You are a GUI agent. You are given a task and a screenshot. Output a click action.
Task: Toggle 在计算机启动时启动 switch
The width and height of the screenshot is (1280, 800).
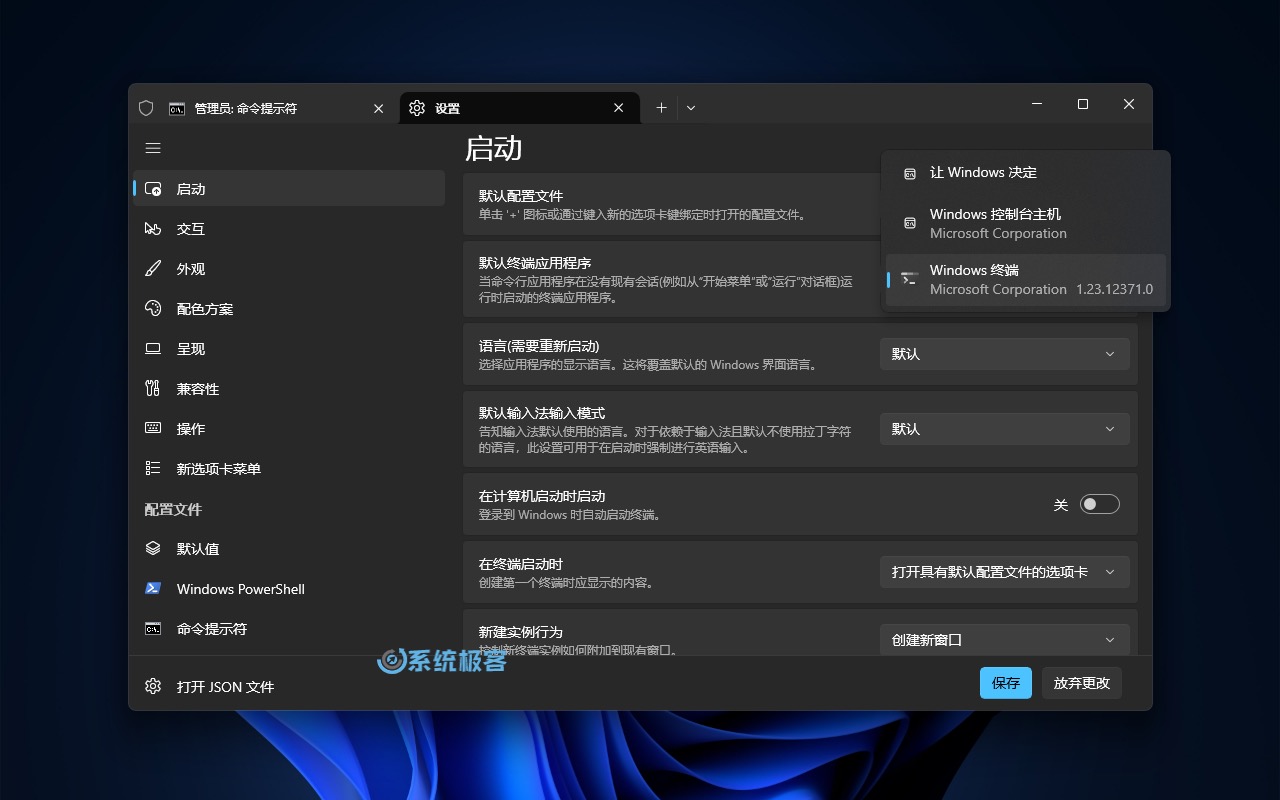tap(1099, 504)
